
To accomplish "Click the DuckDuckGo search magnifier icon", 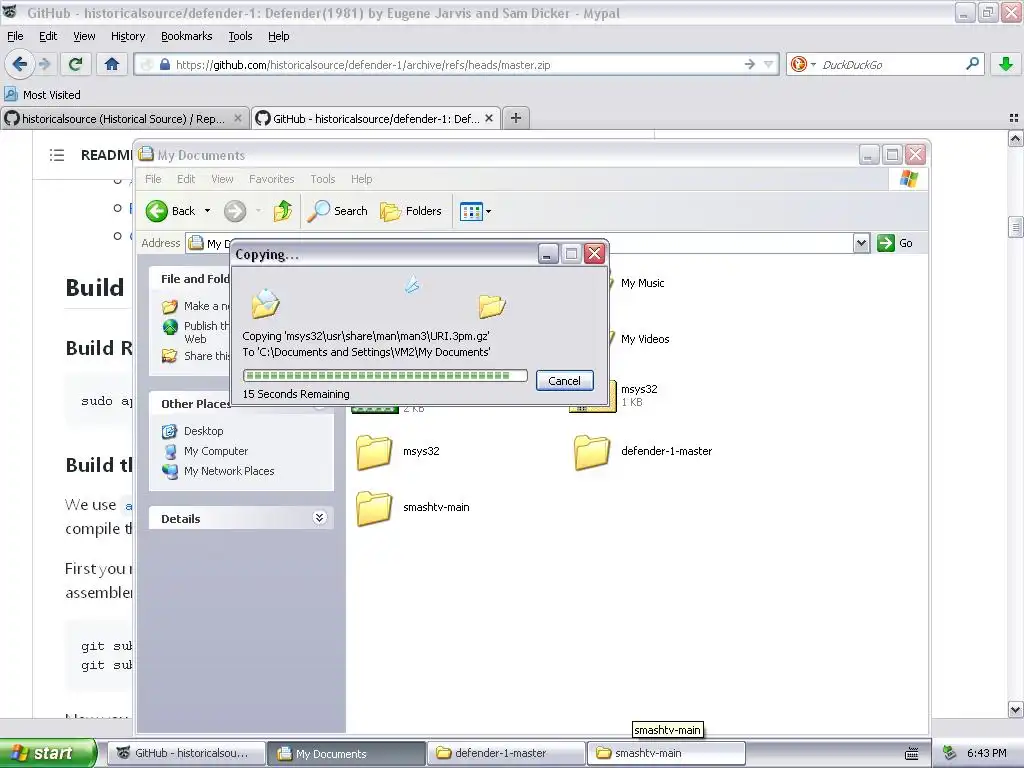I will click(x=972, y=64).
